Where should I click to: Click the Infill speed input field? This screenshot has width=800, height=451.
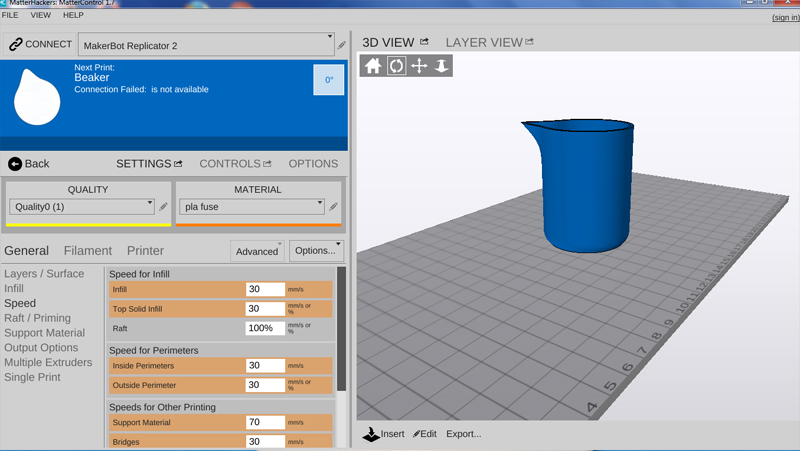(265, 289)
